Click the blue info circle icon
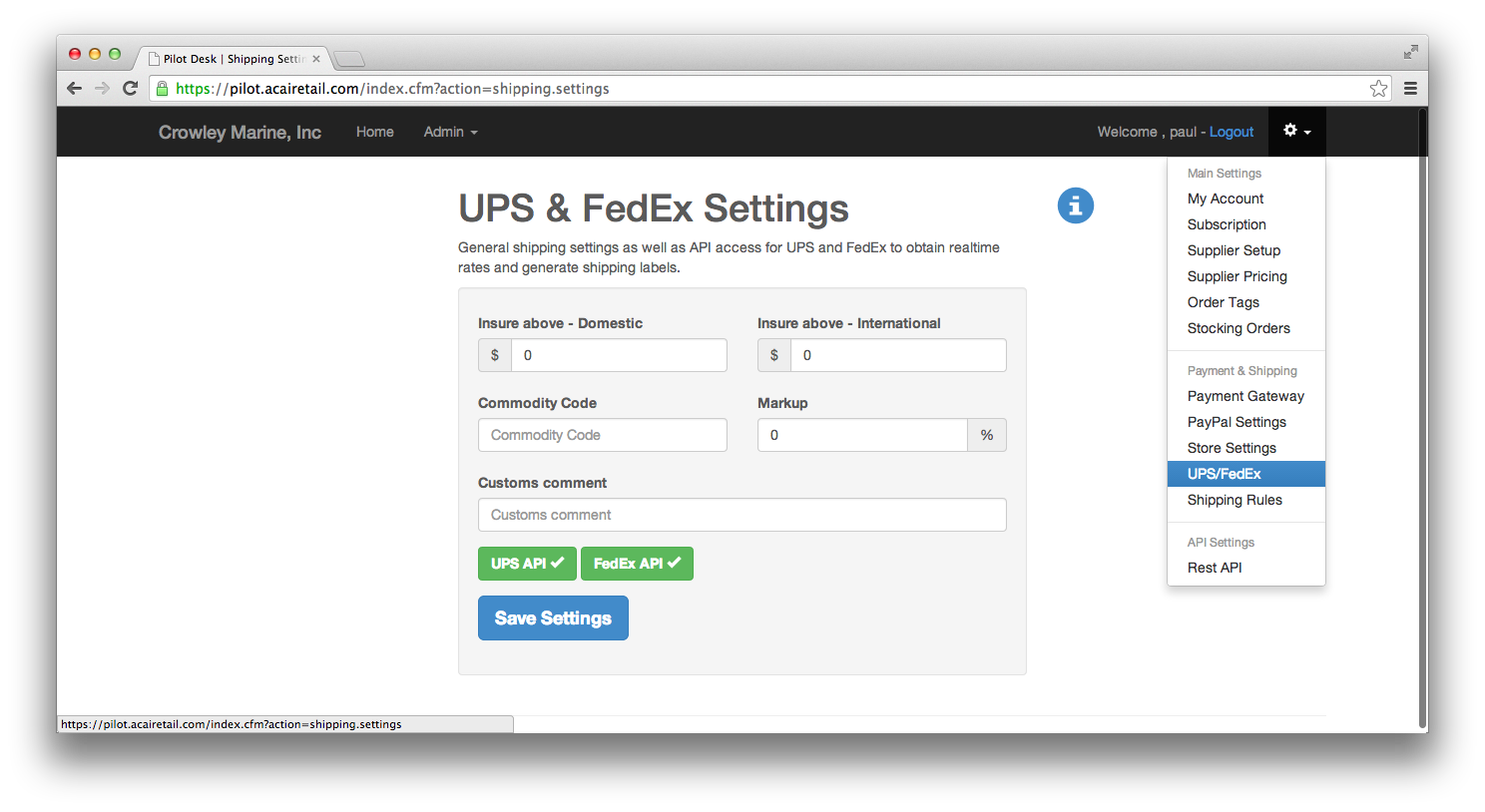Image resolution: width=1485 pixels, height=812 pixels. pyautogui.click(x=1075, y=205)
